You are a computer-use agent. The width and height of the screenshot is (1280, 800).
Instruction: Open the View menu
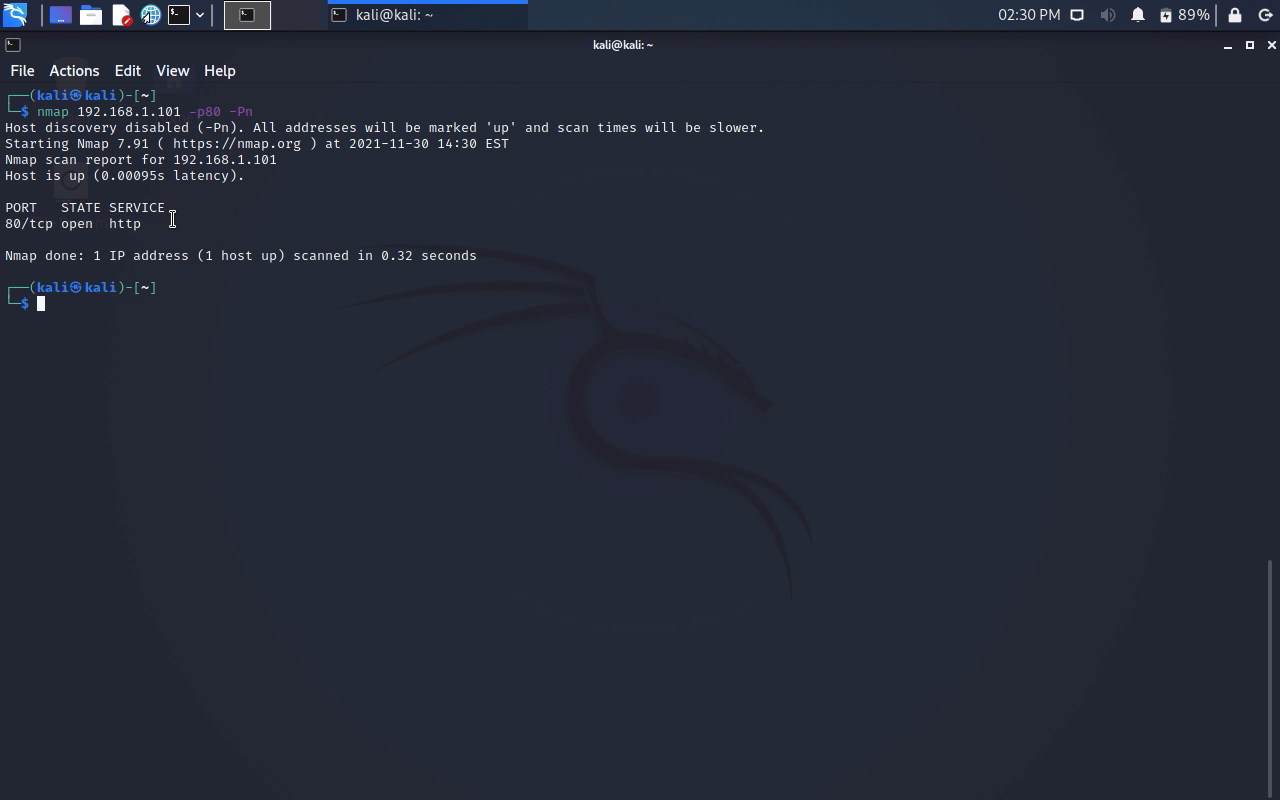[x=172, y=71]
